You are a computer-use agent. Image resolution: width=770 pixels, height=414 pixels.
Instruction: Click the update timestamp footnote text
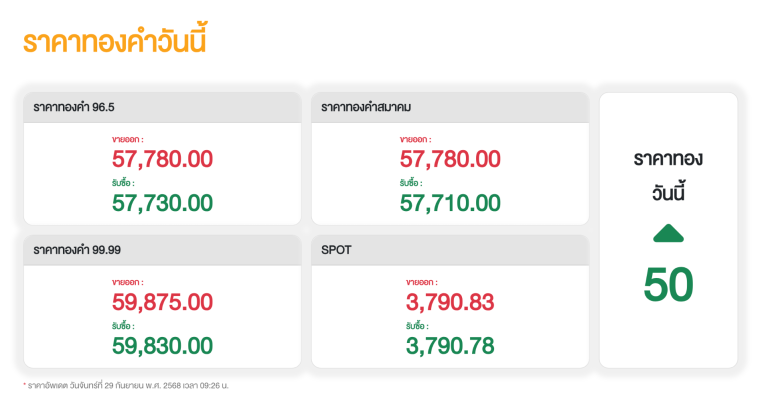click(x=126, y=386)
